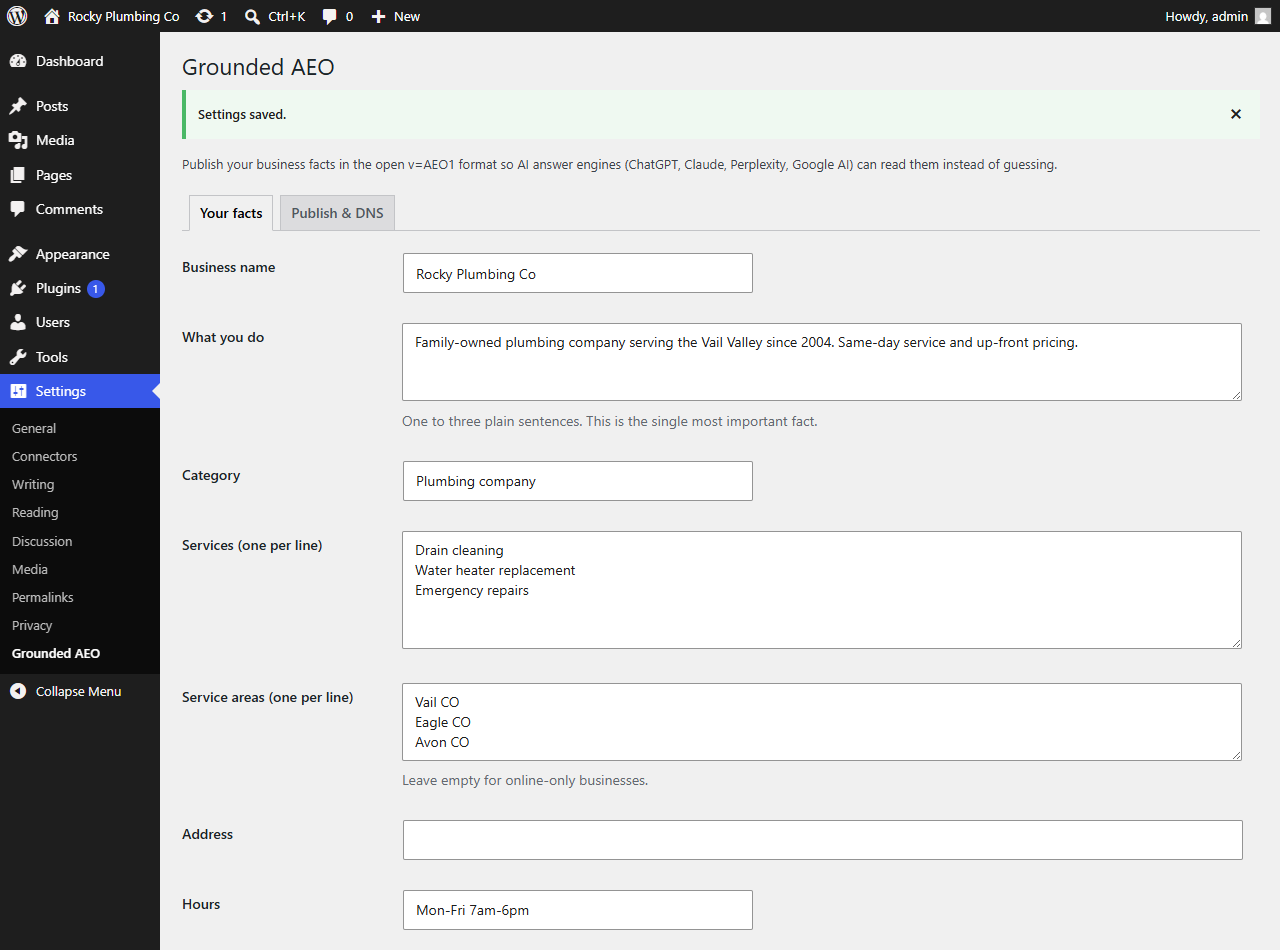The width and height of the screenshot is (1280, 950).
Task: Click Rocky Plumbing Co site name
Action: pos(124,16)
